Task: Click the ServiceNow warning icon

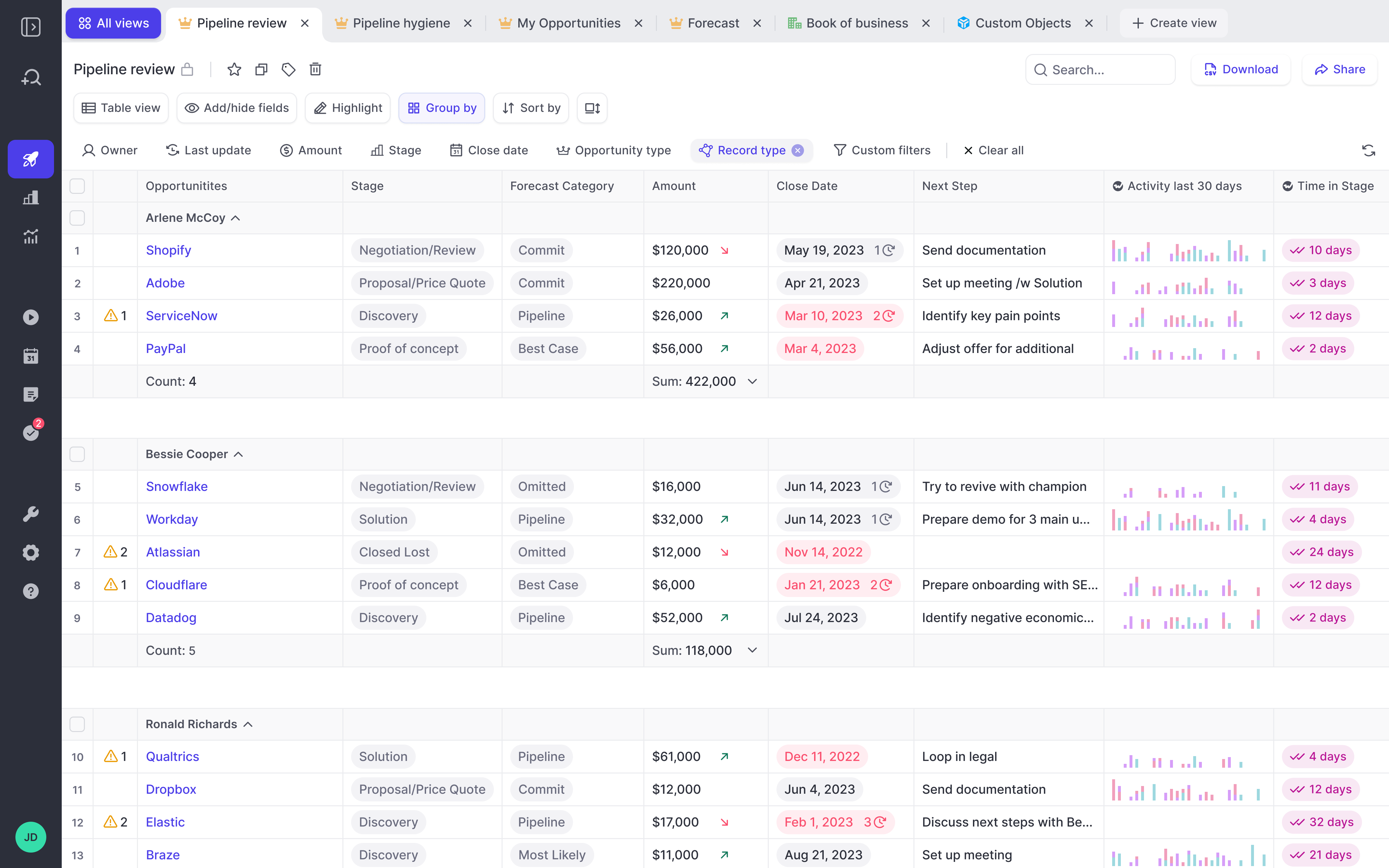Action: (111, 315)
